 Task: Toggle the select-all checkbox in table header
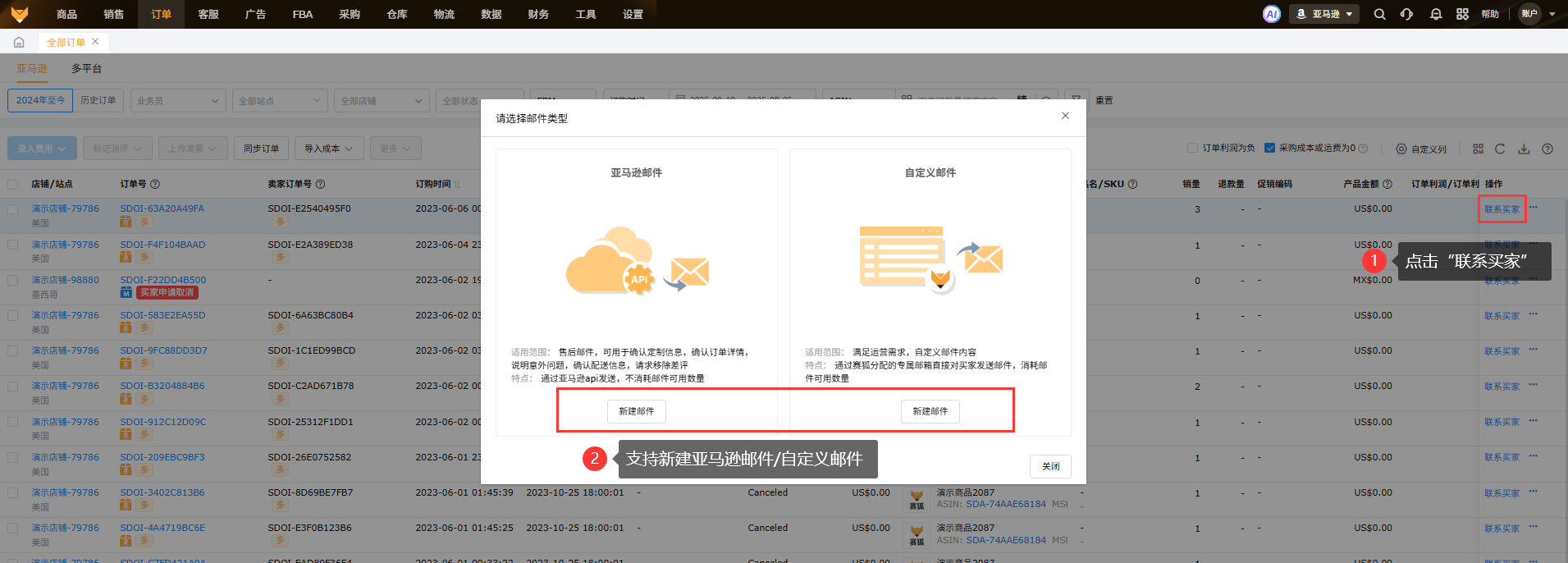click(x=13, y=184)
